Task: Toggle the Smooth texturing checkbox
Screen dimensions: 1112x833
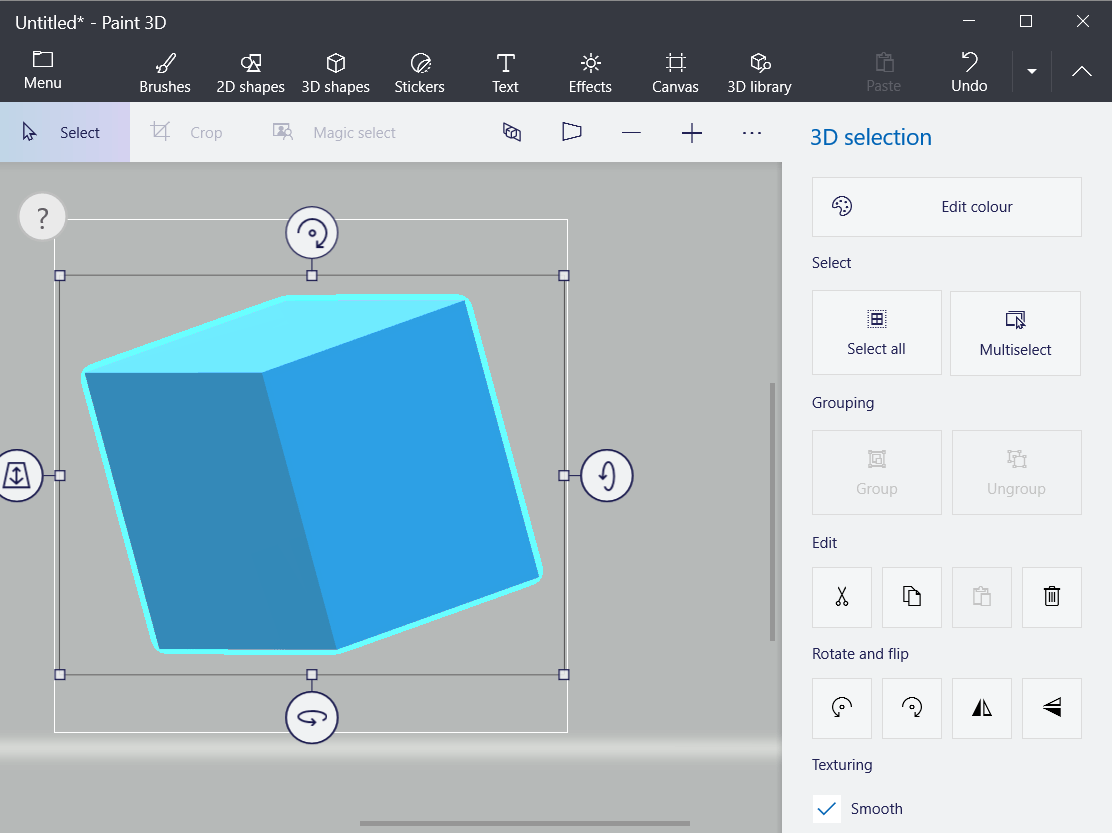Action: coord(826,808)
